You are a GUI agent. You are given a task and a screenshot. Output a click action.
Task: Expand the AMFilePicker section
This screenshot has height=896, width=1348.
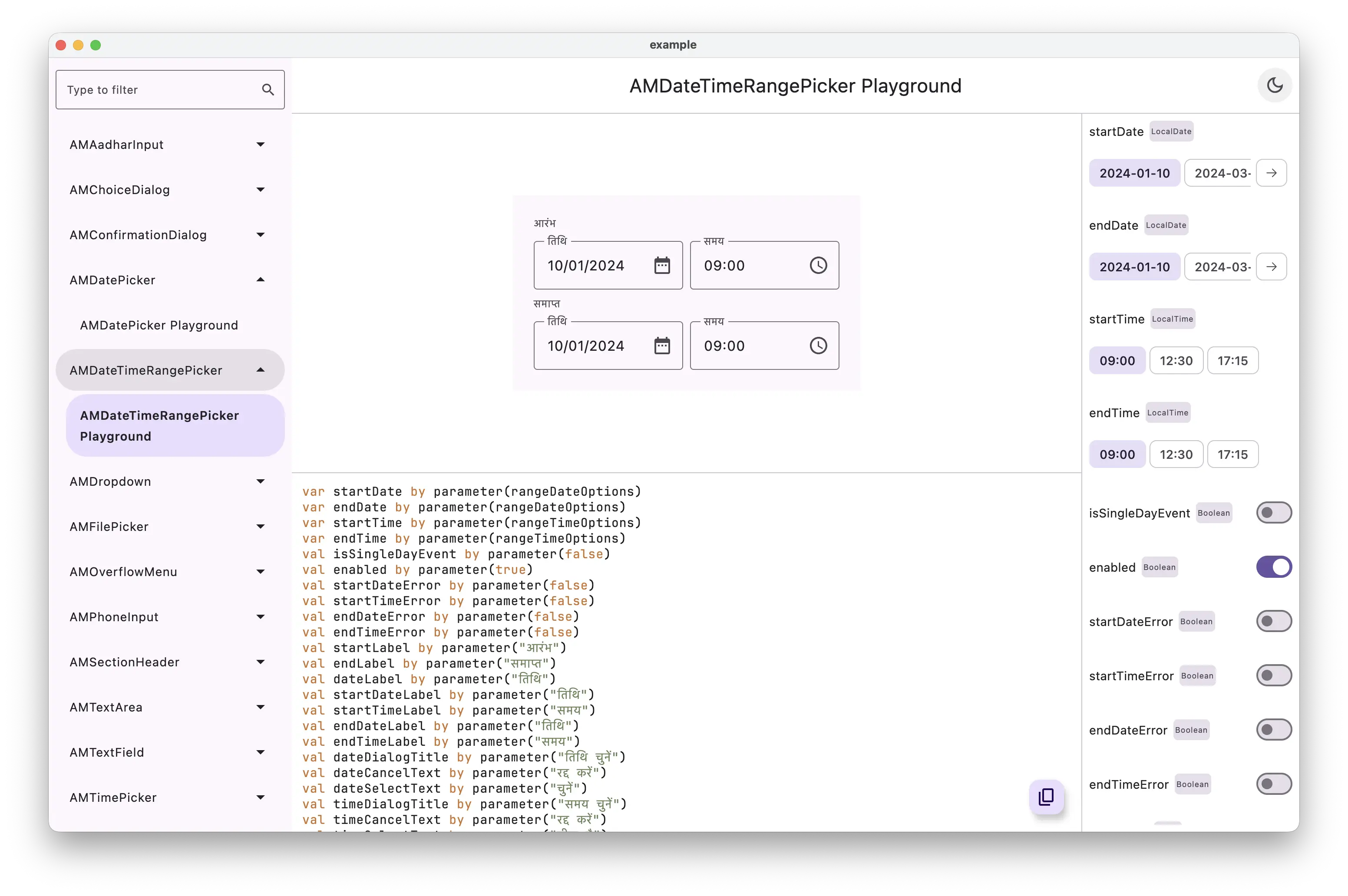pos(170,527)
